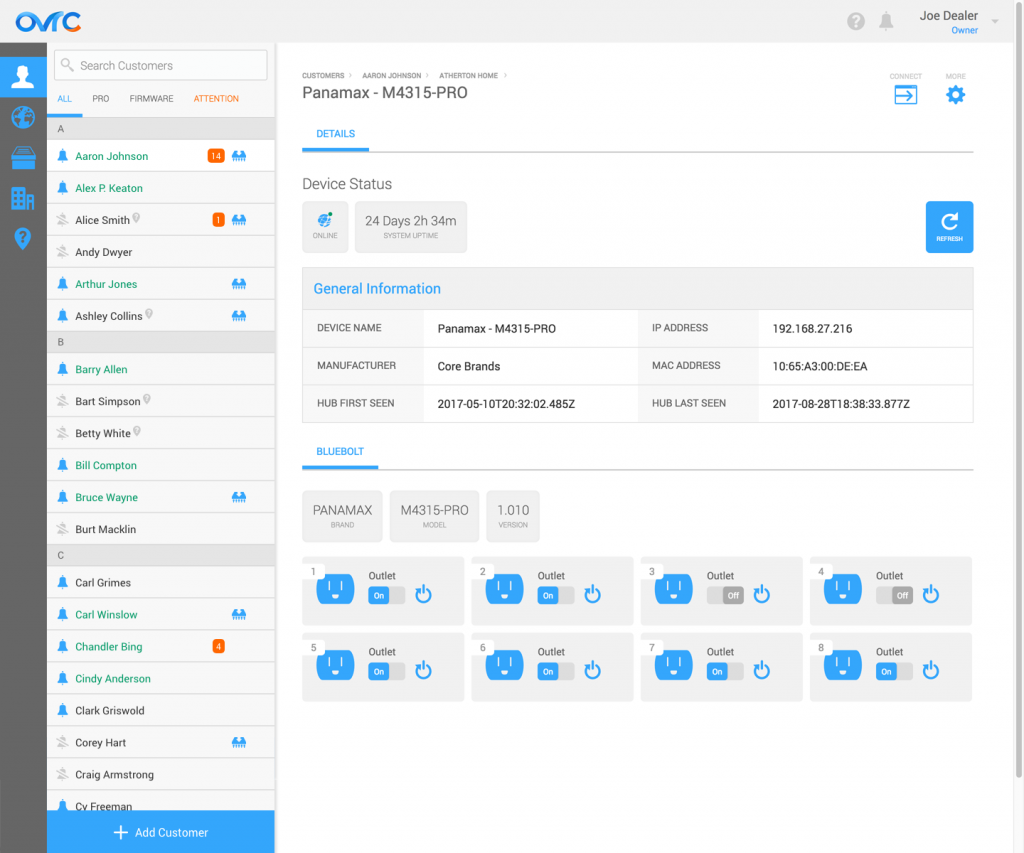
Task: Turn on Outlet 4 switch
Action: tap(894, 596)
